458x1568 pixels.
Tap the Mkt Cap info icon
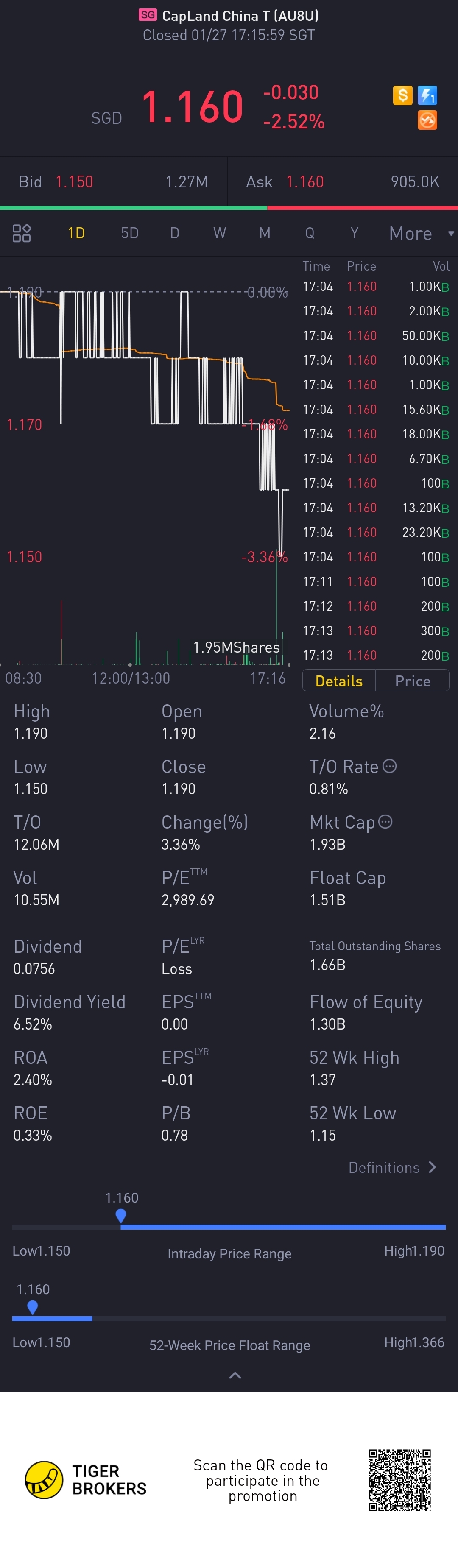(385, 822)
